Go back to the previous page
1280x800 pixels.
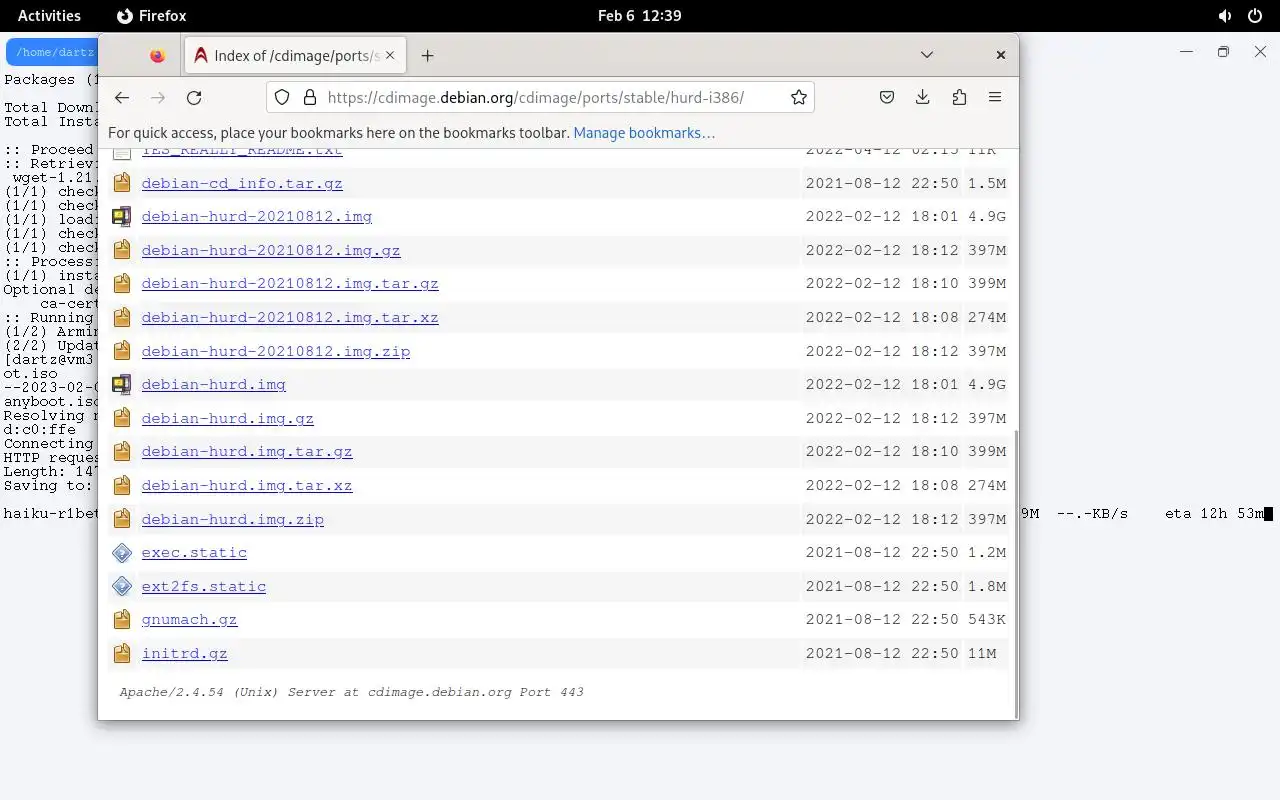(122, 97)
